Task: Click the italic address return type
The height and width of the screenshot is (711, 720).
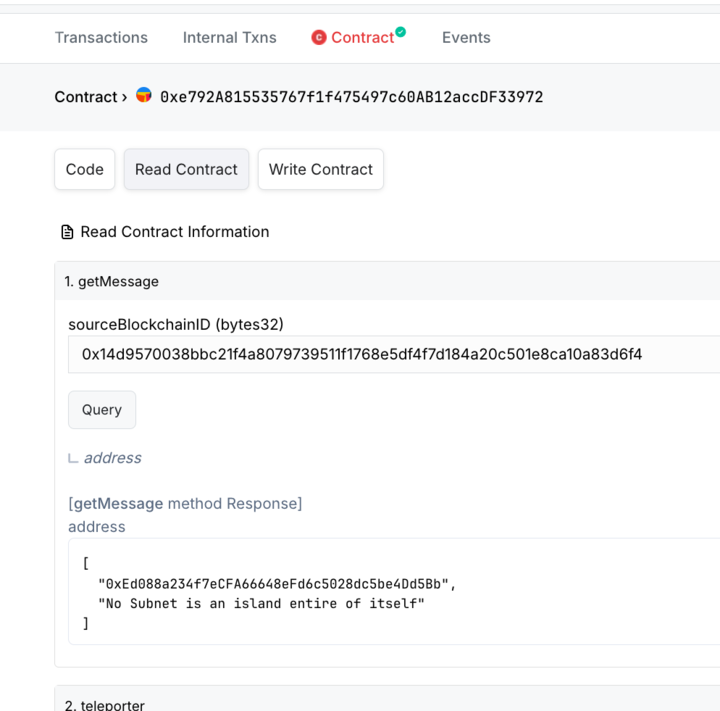Action: click(112, 458)
